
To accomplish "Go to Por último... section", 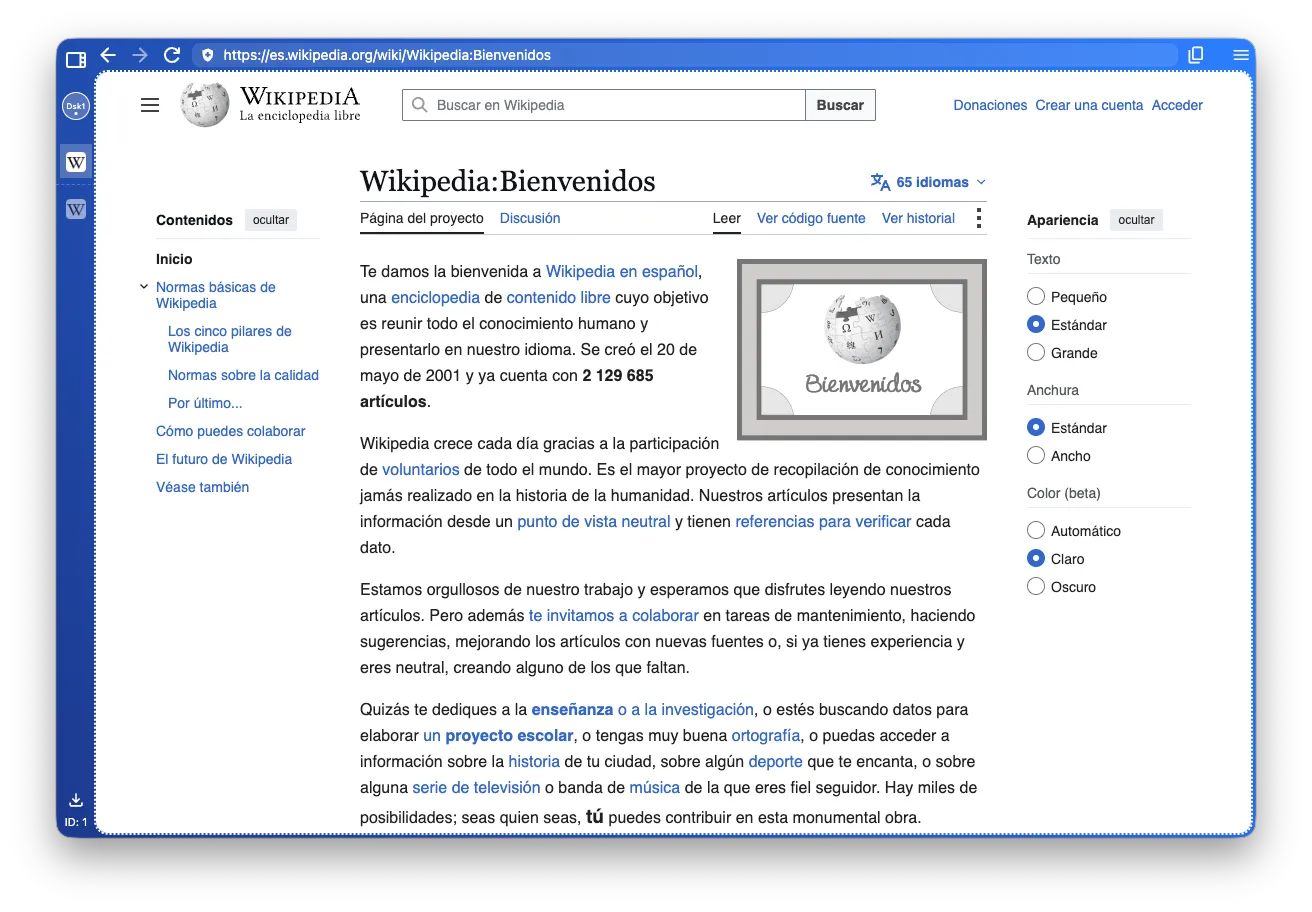I will click(x=205, y=403).
